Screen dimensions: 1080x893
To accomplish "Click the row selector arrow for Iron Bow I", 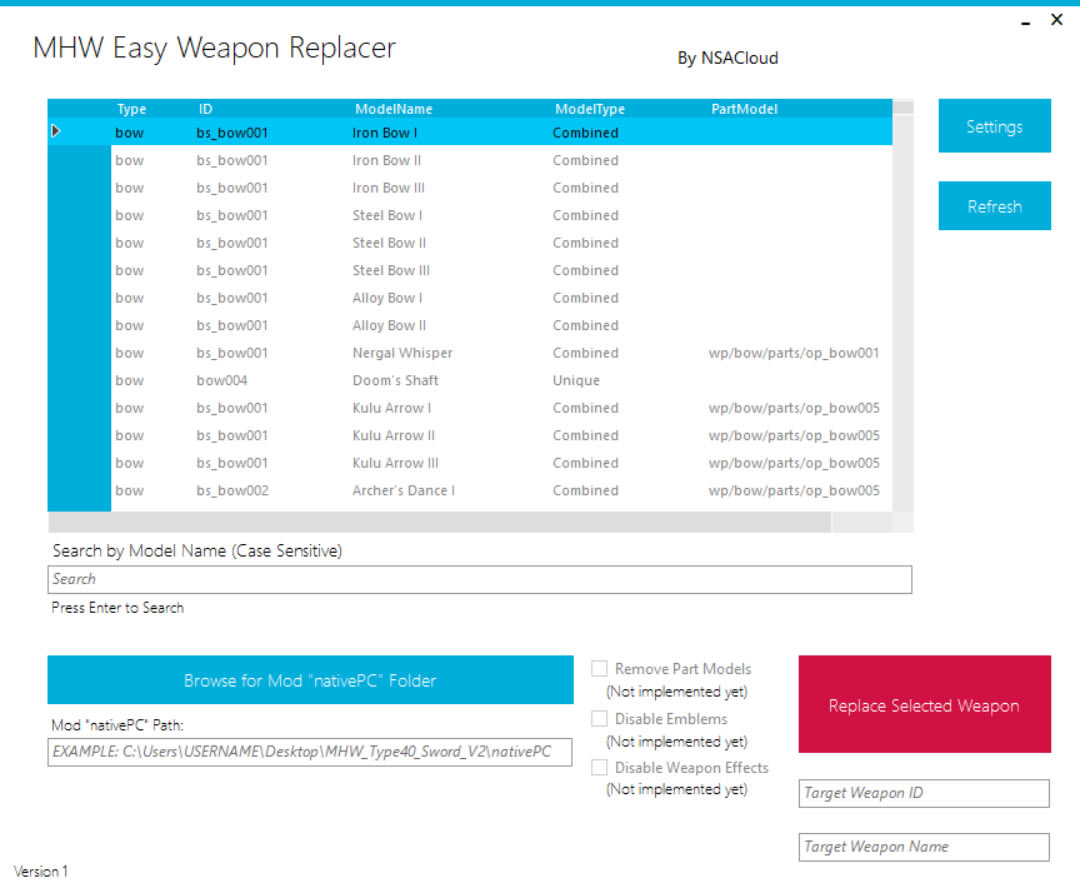I will pos(57,131).
